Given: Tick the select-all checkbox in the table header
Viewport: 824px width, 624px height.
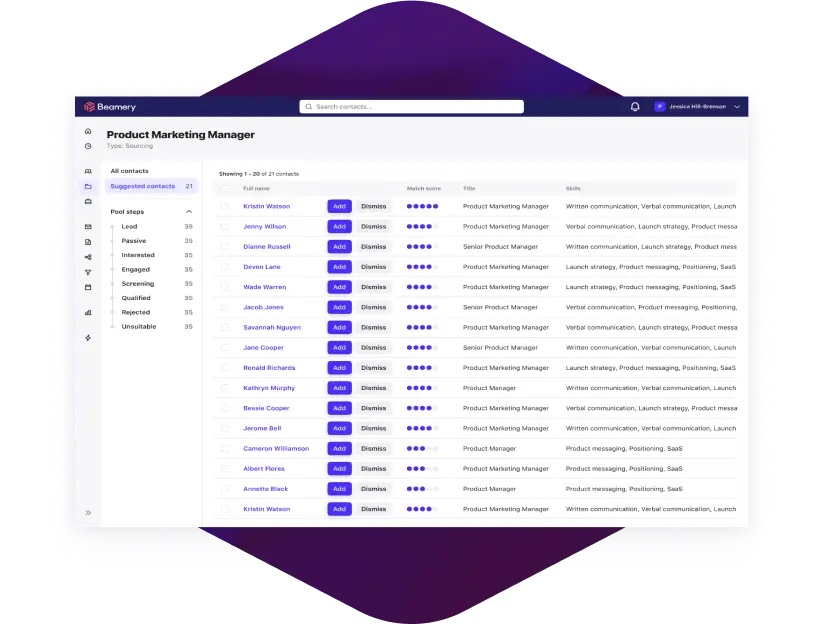Looking at the screenshot, I should (x=225, y=188).
